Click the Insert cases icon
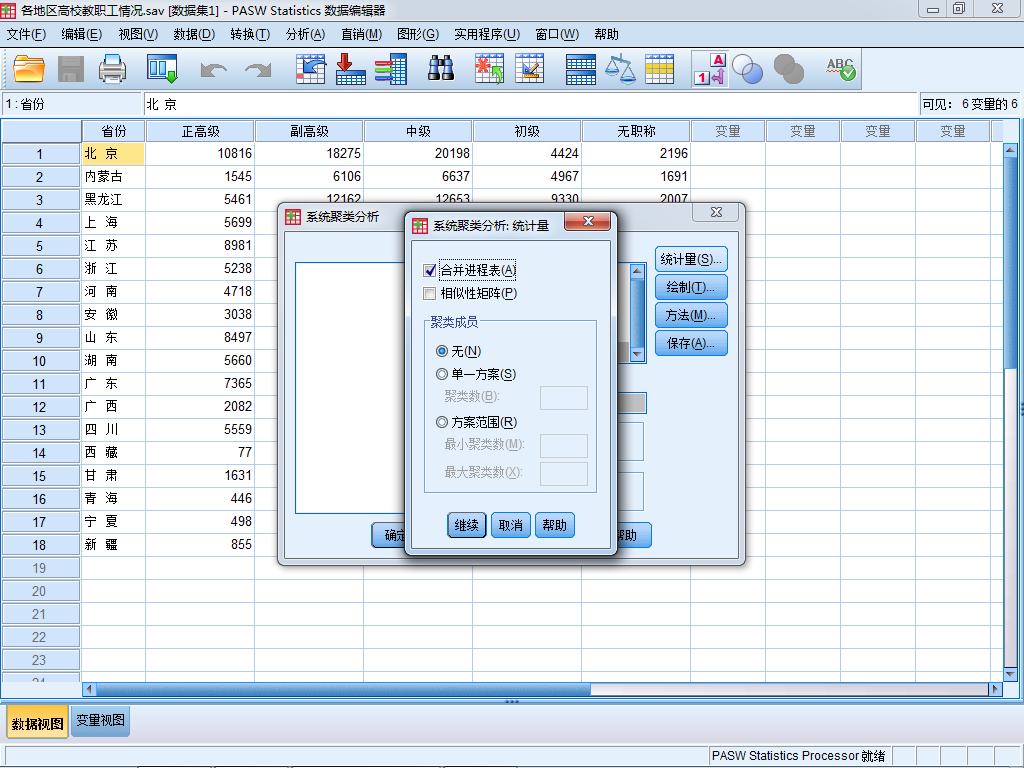The height and width of the screenshot is (768, 1024). coord(489,69)
